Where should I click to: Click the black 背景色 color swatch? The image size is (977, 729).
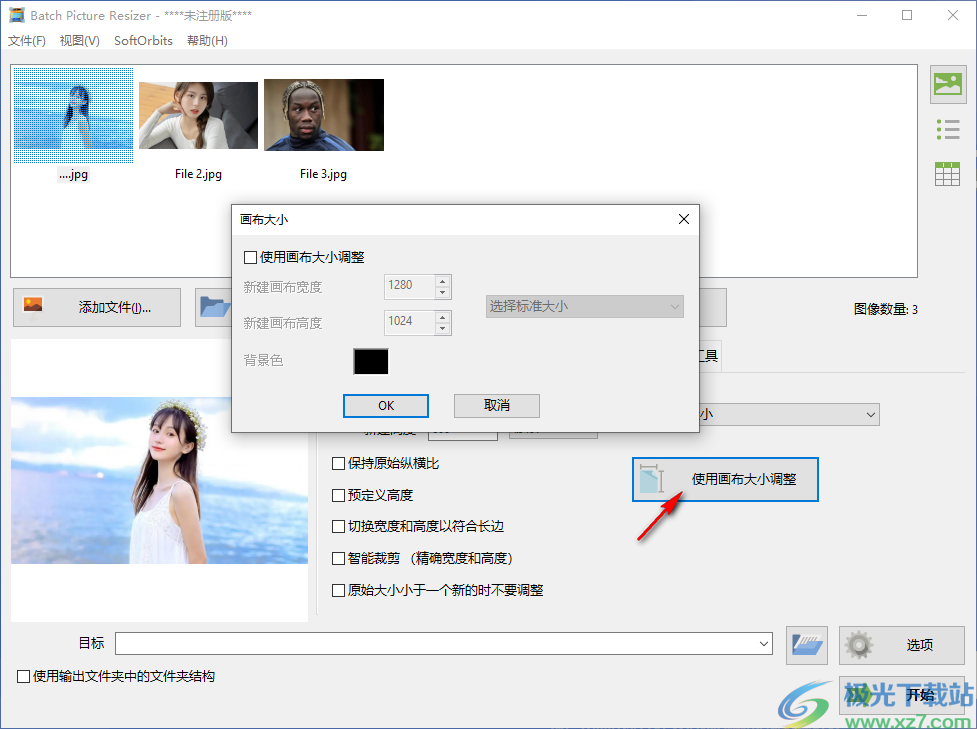pos(370,361)
